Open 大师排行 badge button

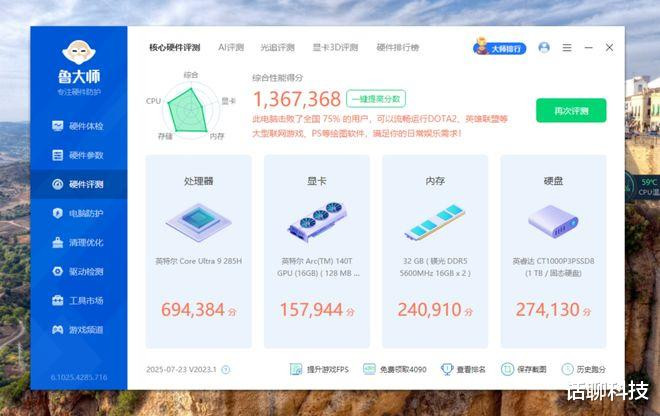coord(500,48)
